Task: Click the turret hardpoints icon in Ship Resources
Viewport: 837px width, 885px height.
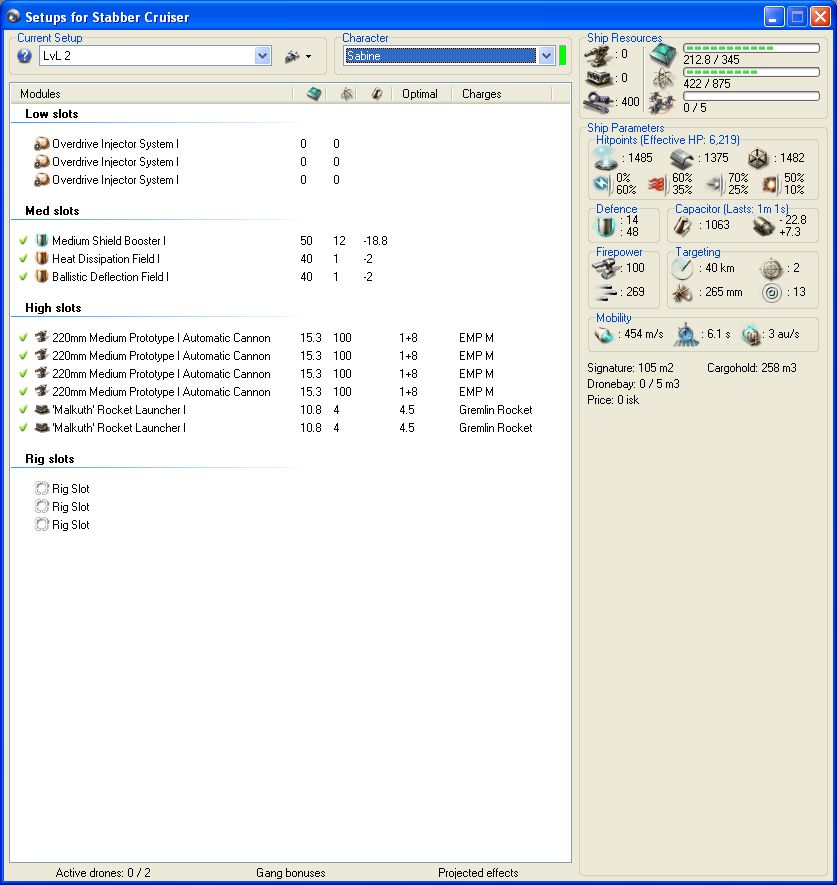Action: tap(598, 56)
